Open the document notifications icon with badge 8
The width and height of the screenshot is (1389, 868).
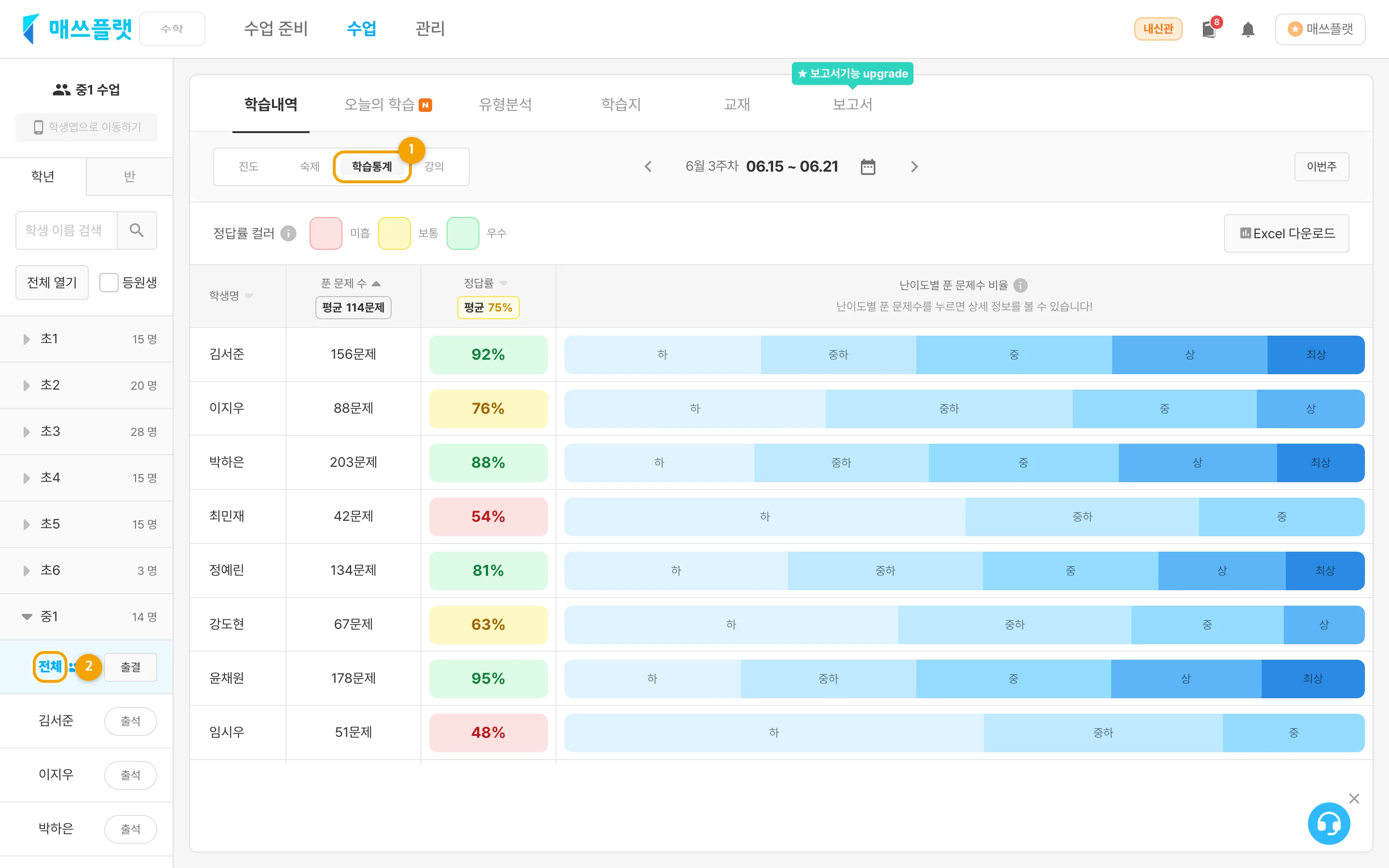[x=1210, y=29]
